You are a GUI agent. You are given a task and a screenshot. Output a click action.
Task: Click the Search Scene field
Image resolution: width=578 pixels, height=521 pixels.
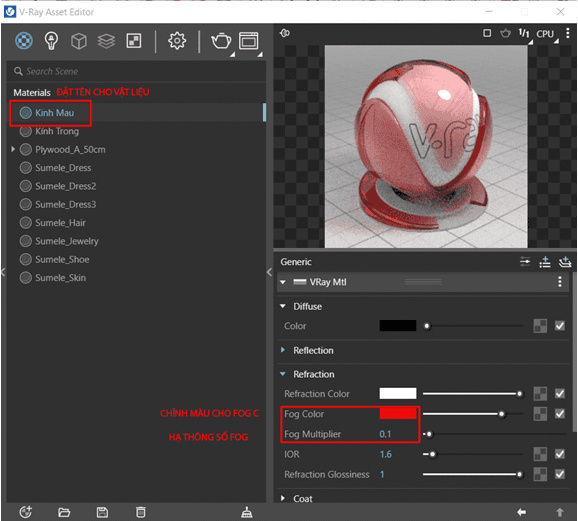(136, 71)
